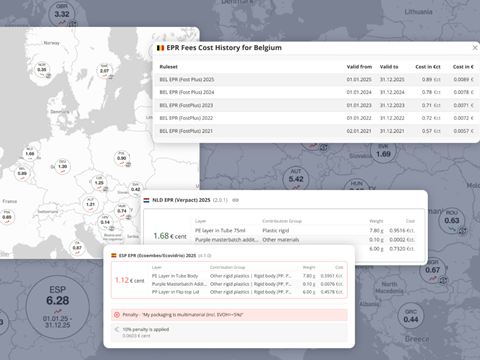Viewport: 480px width, 360px height.
Task: Open the PE layer in Tube 75ml row
Action: point(305,230)
